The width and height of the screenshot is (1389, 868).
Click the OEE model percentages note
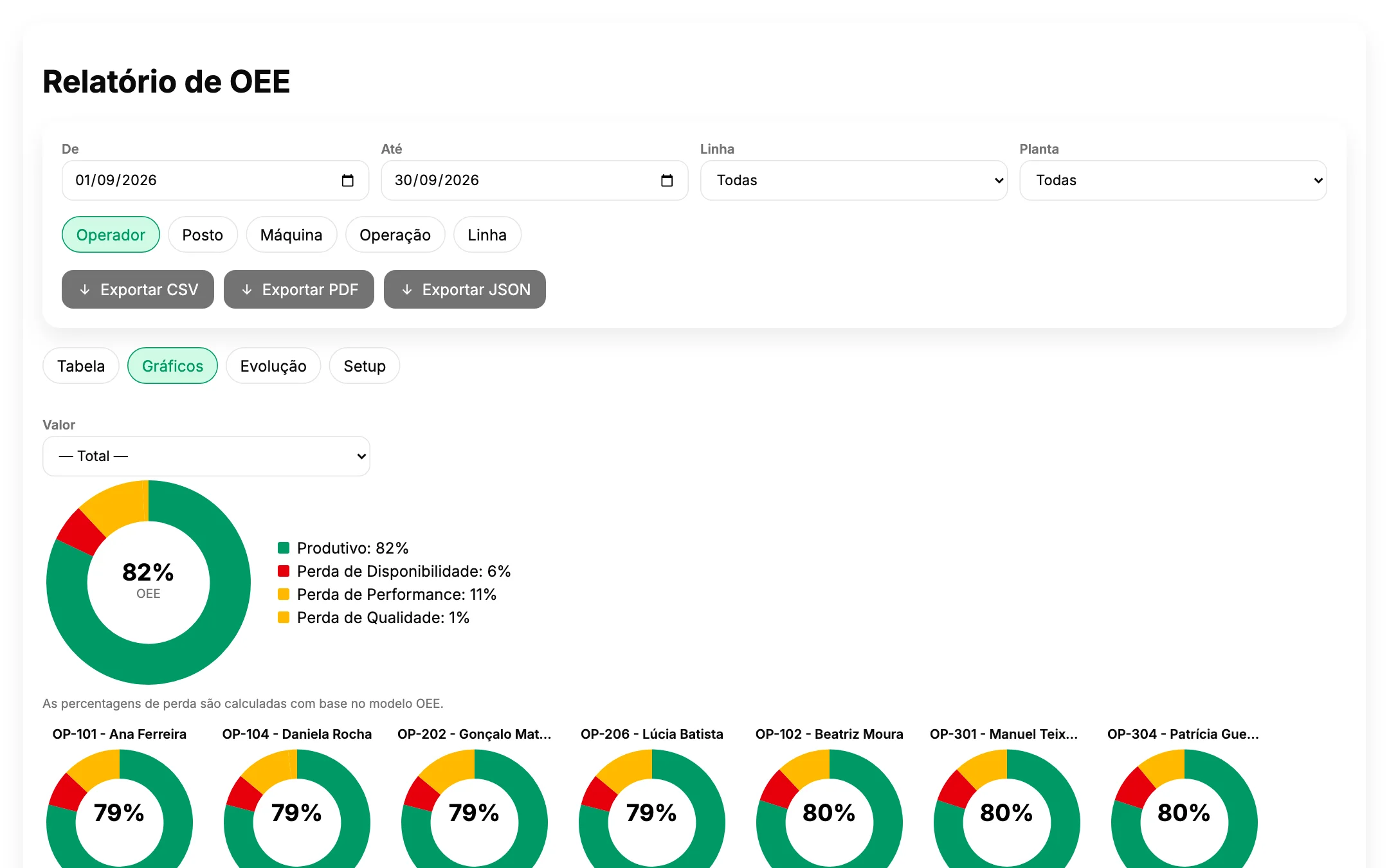[243, 703]
